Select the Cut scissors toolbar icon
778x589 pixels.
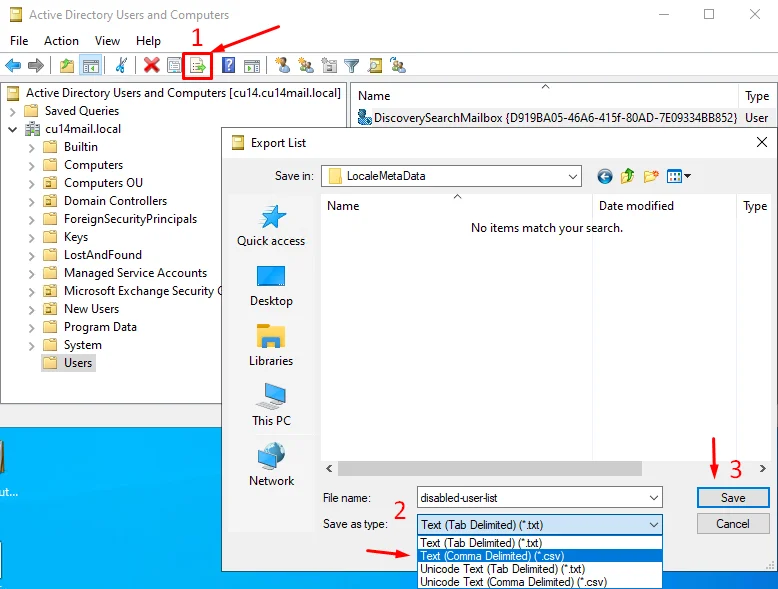tap(121, 65)
